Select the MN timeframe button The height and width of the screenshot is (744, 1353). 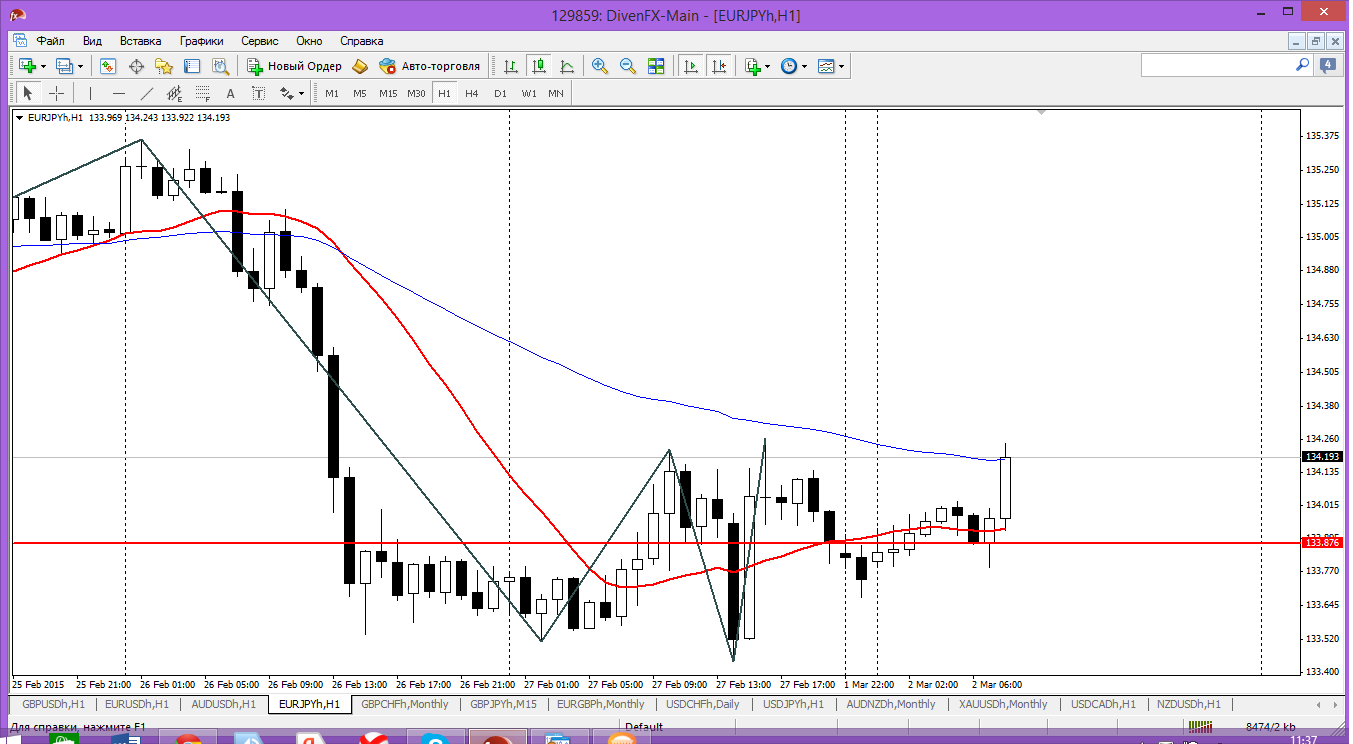coord(556,93)
